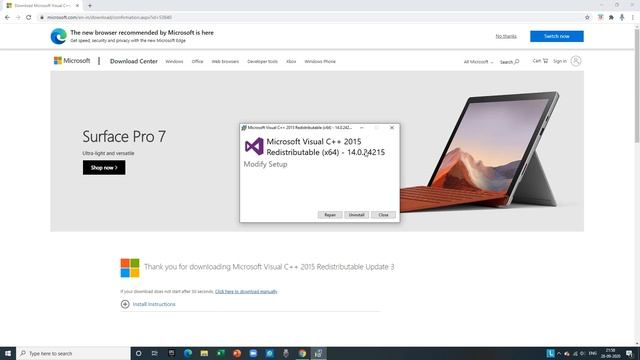The image size is (640, 360).
Task: Click the active installer icon on taskbar
Action: (318, 353)
